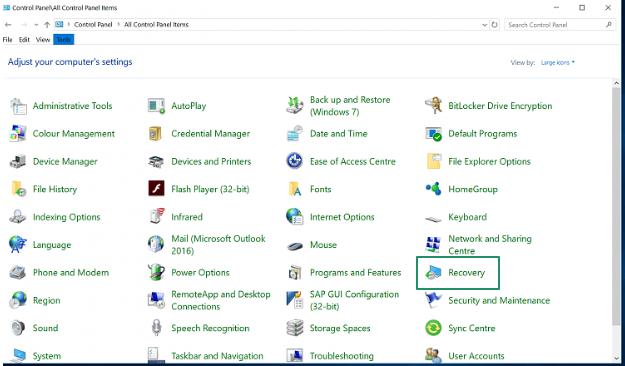This screenshot has height=366, width=625.
Task: Click Security and Maintenance link
Action: (x=499, y=300)
